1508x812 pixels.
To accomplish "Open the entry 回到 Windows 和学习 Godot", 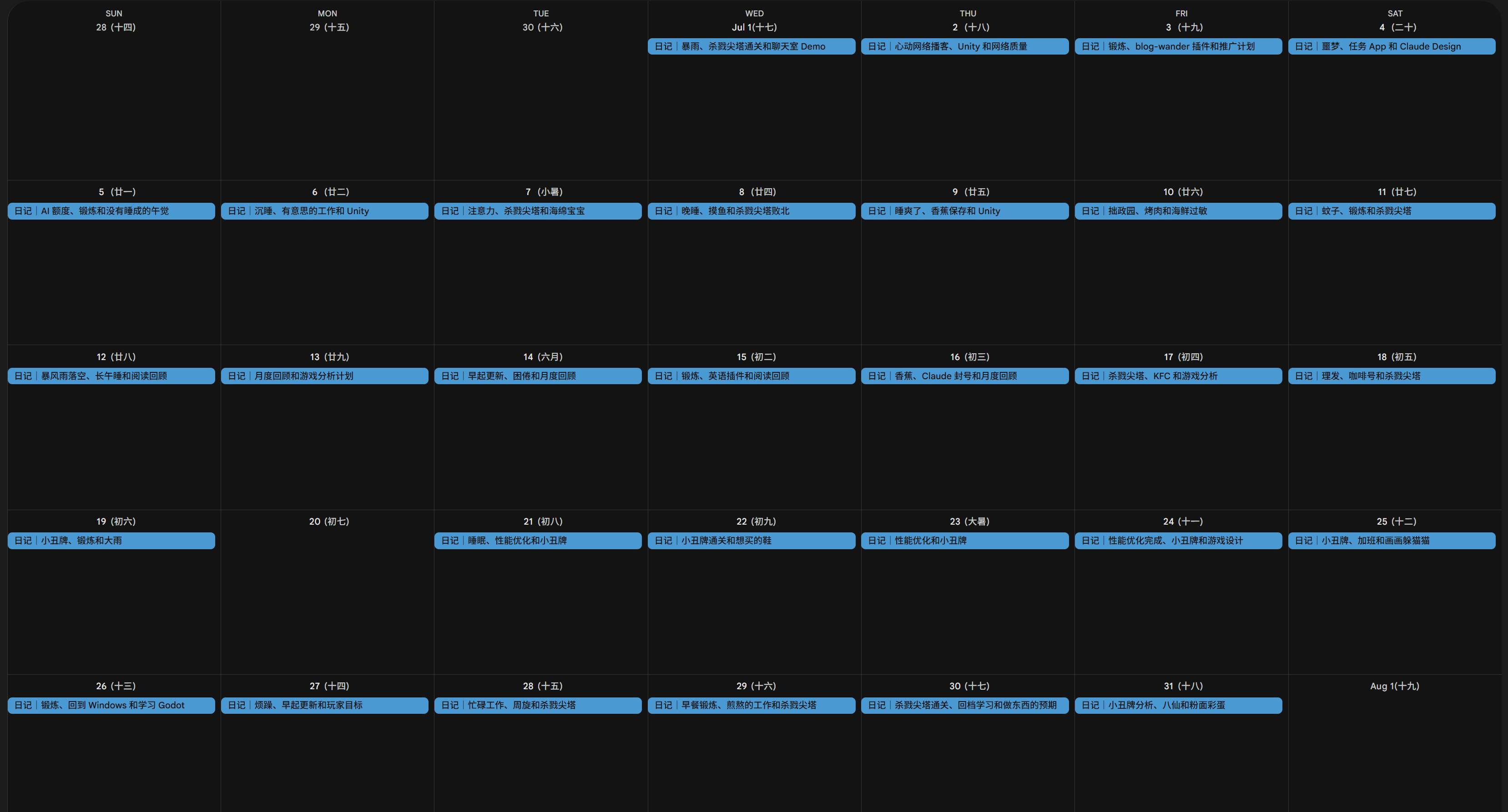I will 111,706.
